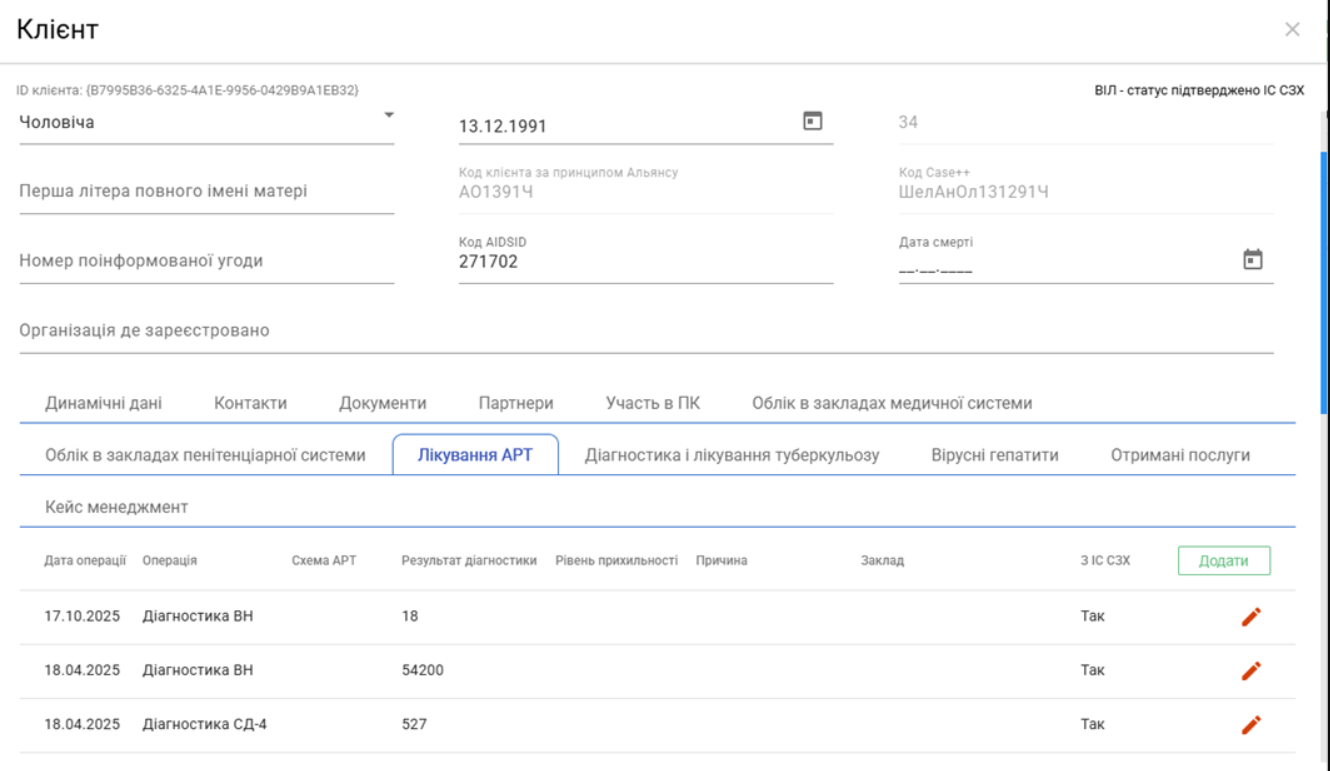The image size is (1330, 771).
Task: Click the Перша літера повного імені матері field
Action: (207, 191)
